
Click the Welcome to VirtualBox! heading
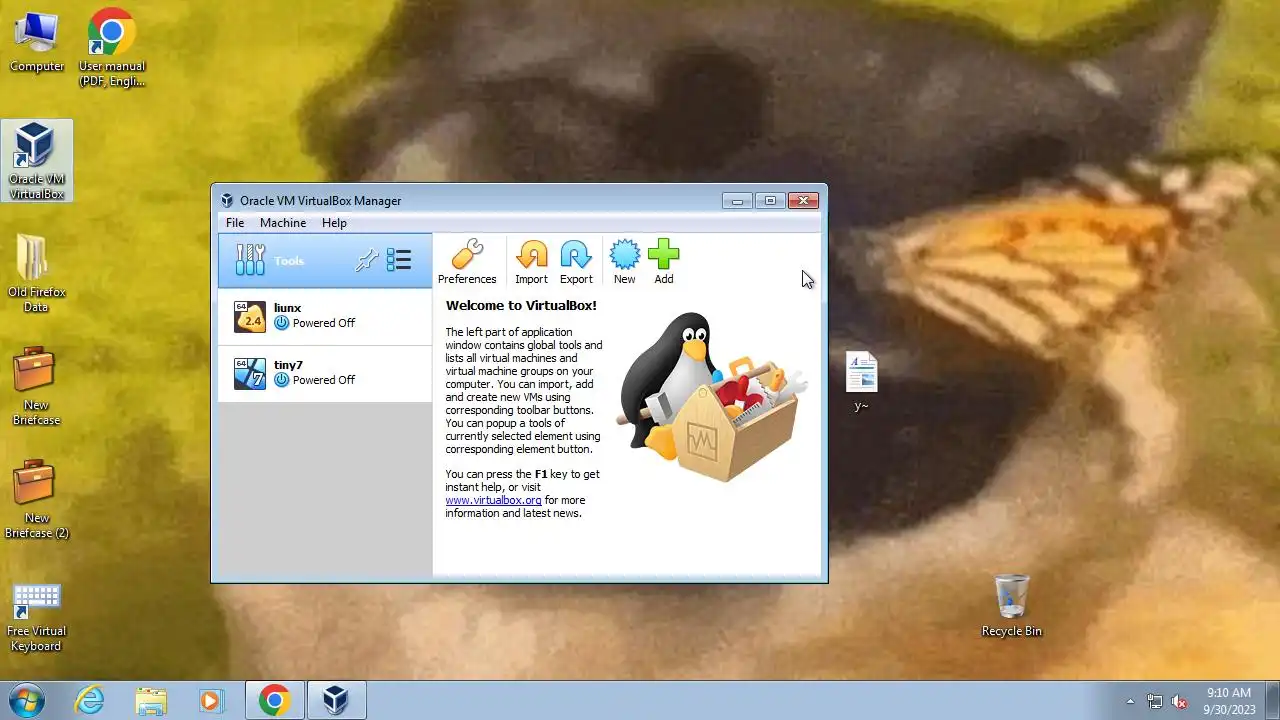click(521, 306)
